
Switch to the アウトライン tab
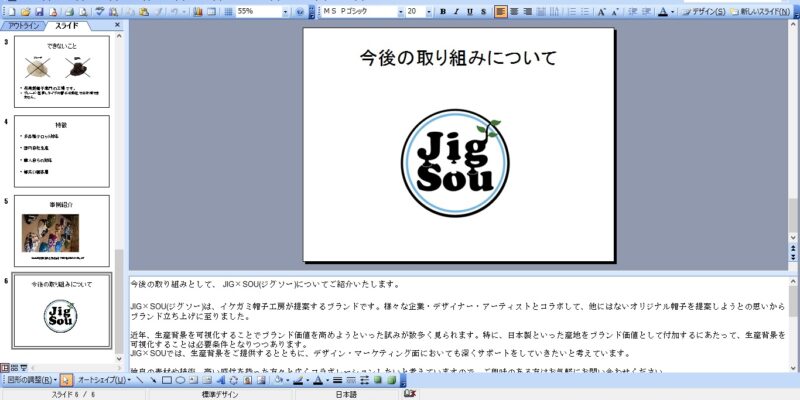pos(22,26)
